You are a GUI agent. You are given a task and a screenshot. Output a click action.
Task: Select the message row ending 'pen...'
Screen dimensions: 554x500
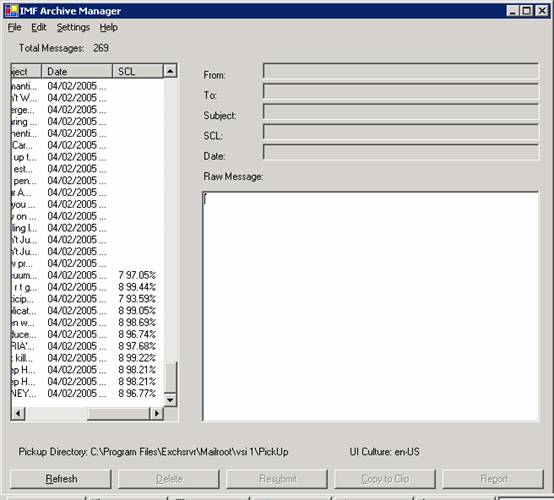tap(87, 181)
